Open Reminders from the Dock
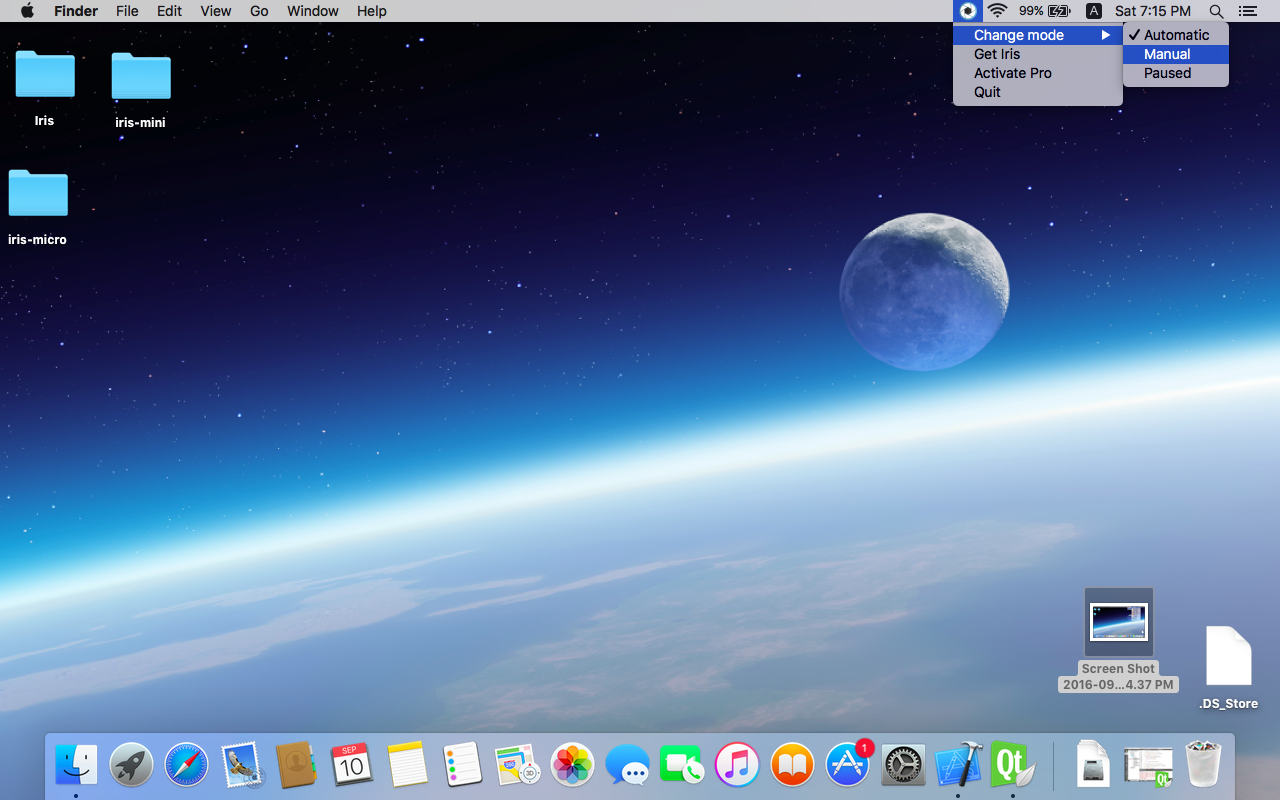Viewport: 1280px width, 800px height. [x=462, y=766]
